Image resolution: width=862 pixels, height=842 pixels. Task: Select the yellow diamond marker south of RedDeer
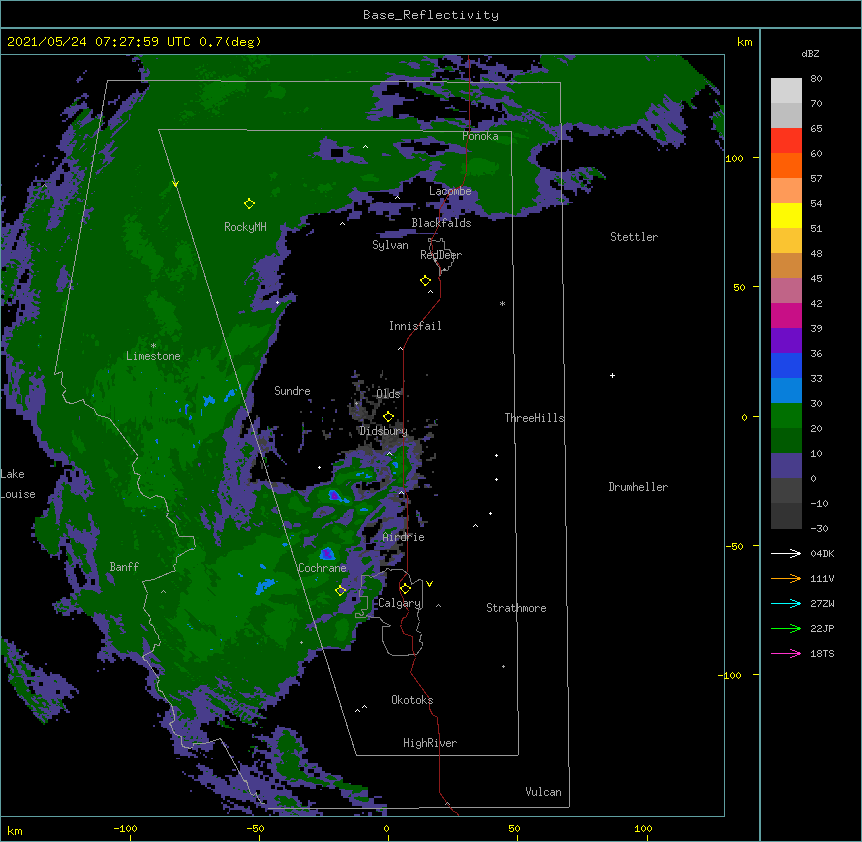coord(425,281)
